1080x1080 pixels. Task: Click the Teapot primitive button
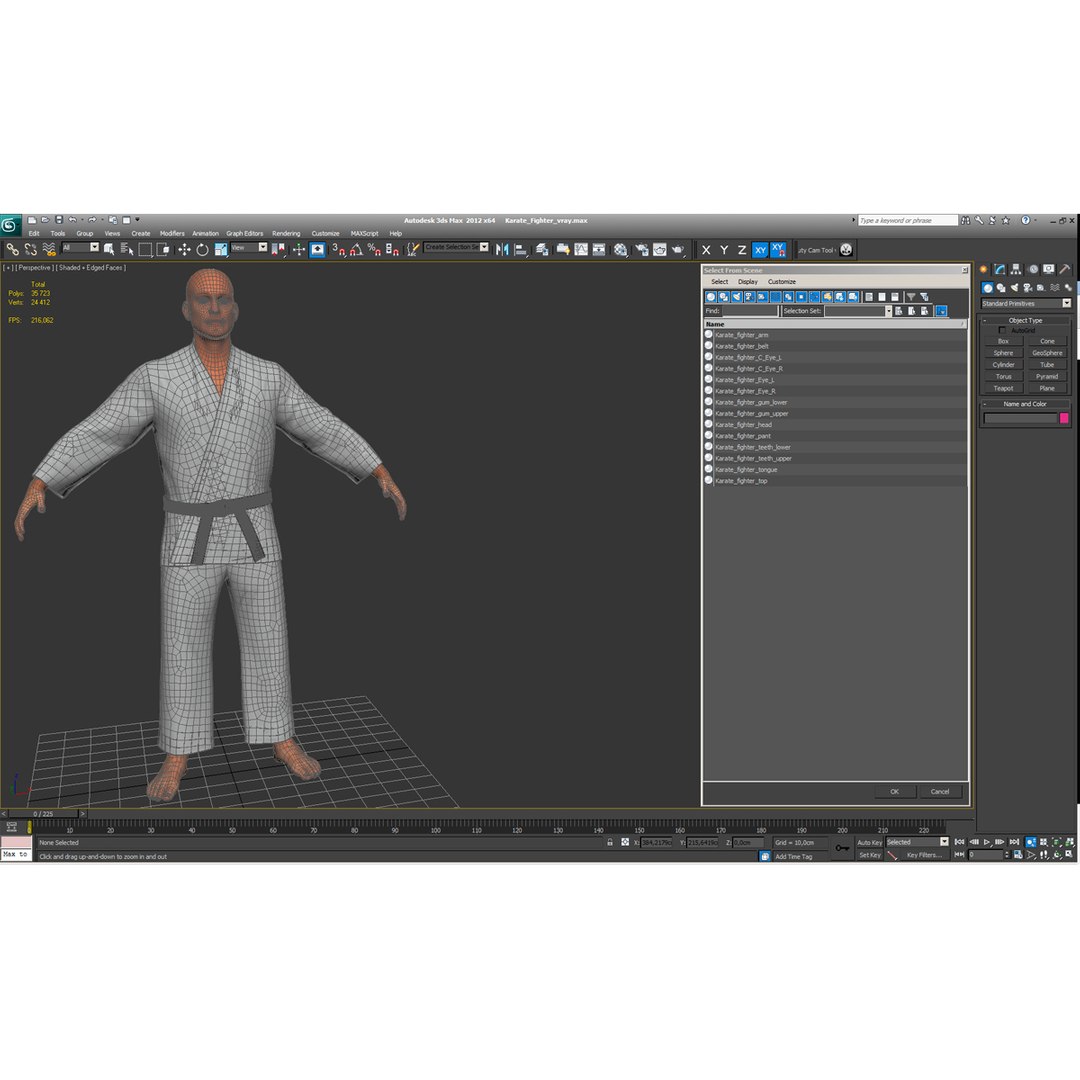point(1003,388)
